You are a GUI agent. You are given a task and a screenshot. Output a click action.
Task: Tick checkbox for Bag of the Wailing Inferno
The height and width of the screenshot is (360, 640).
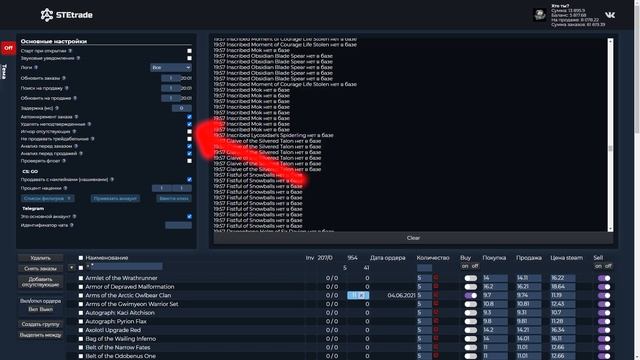coord(81,339)
